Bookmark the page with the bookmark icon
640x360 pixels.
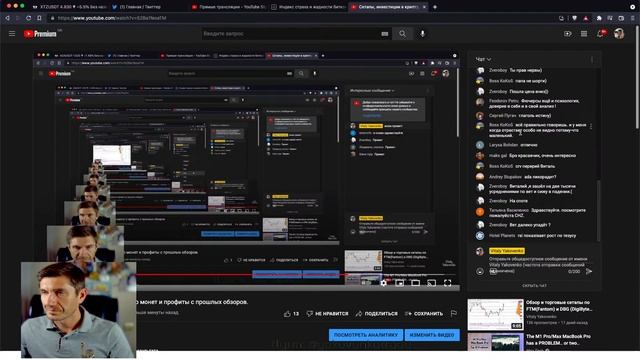click(39, 18)
